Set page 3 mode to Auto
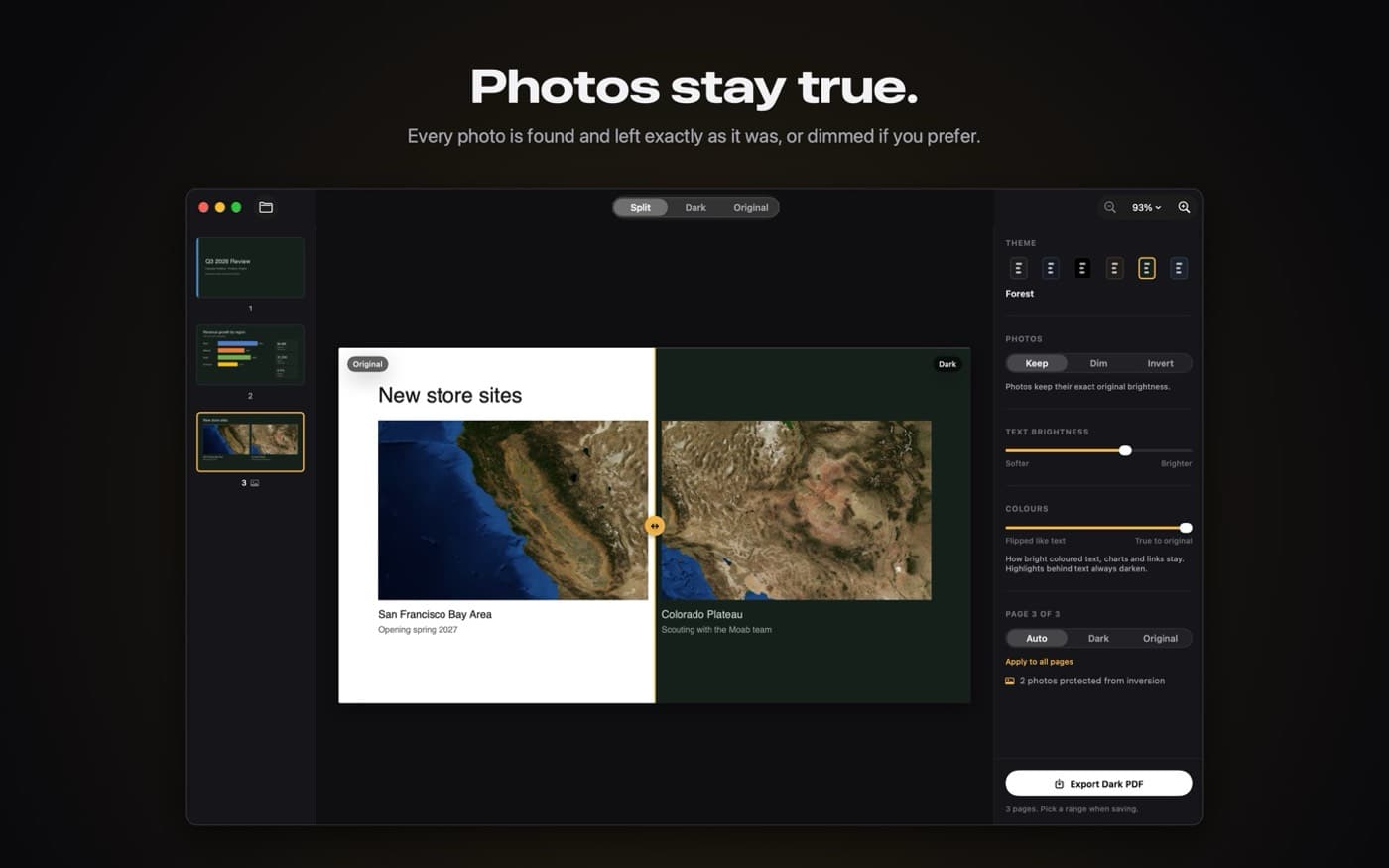This screenshot has height=868, width=1389. tap(1037, 638)
